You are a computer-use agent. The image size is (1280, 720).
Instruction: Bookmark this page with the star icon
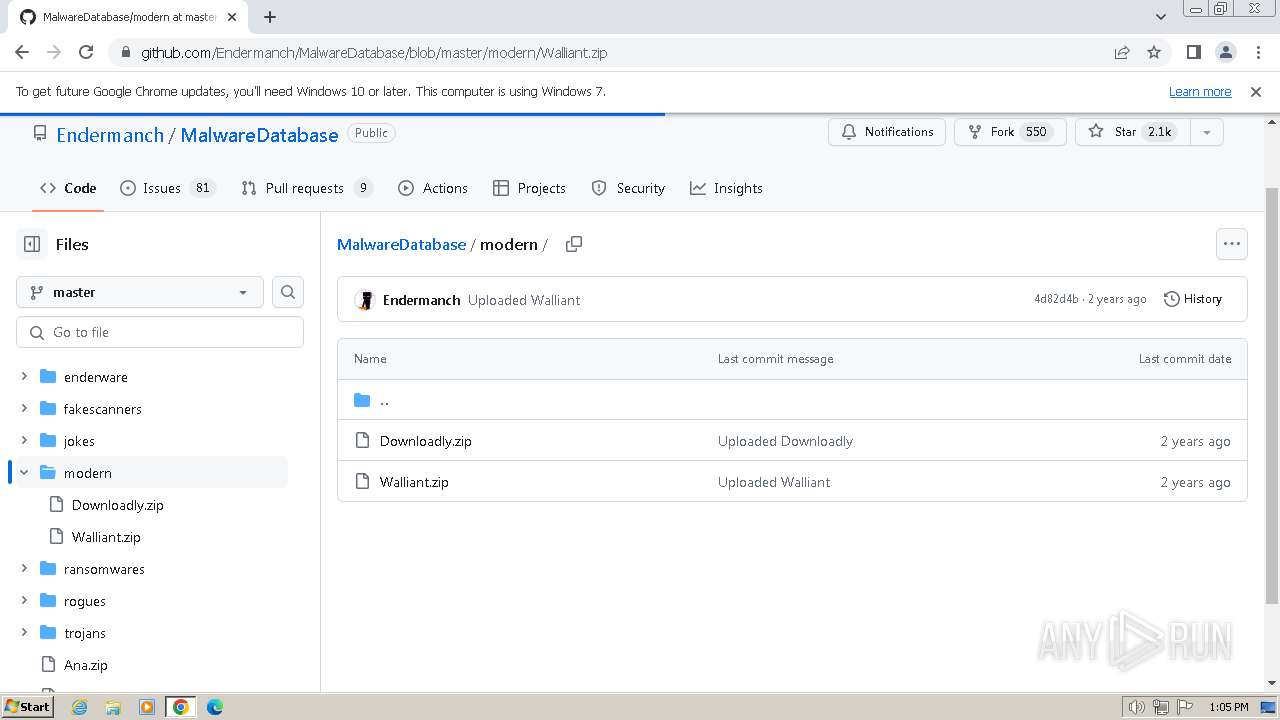coord(1154,52)
